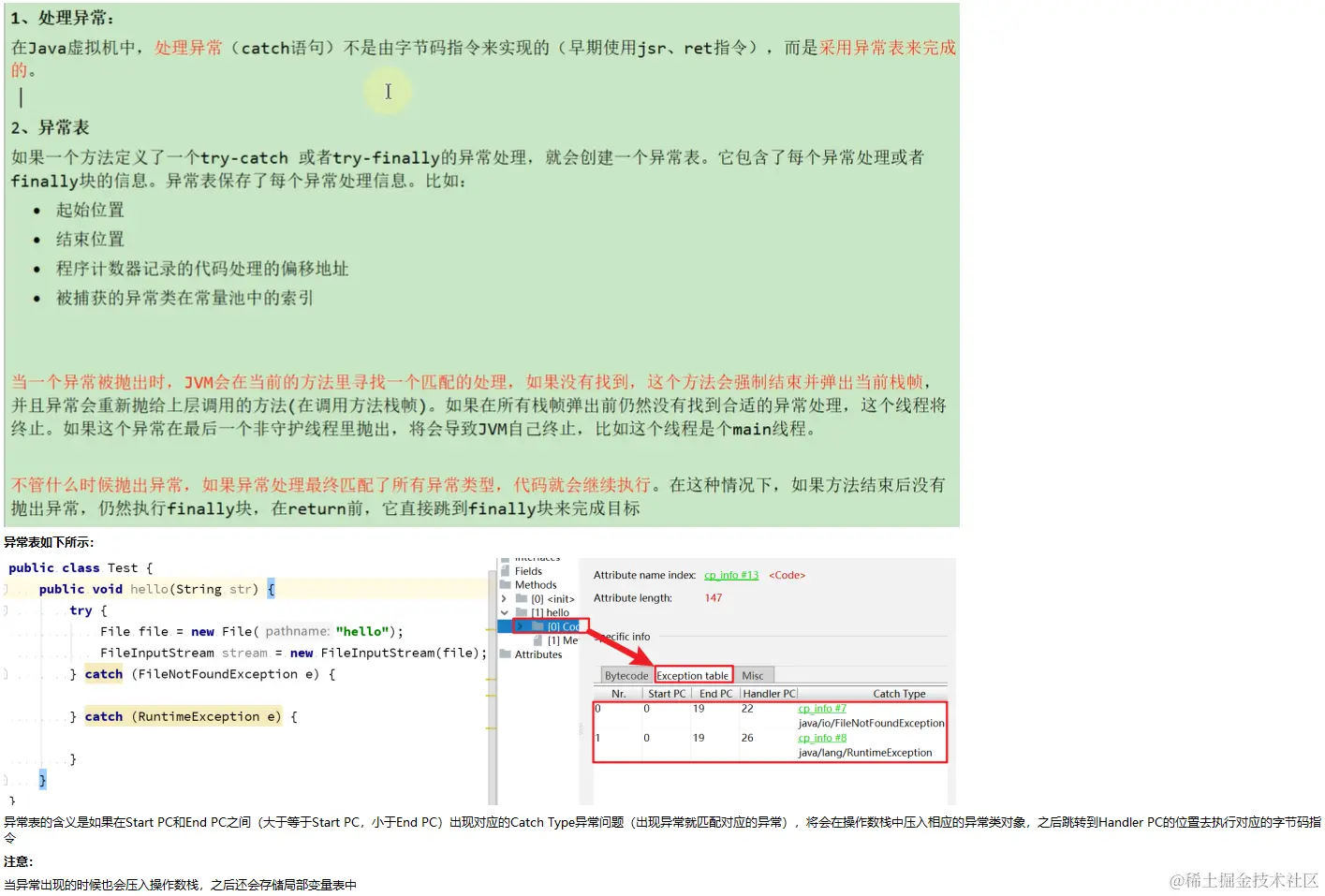Switch to the Bytecode tab
The image size is (1325, 896).
coord(626,675)
